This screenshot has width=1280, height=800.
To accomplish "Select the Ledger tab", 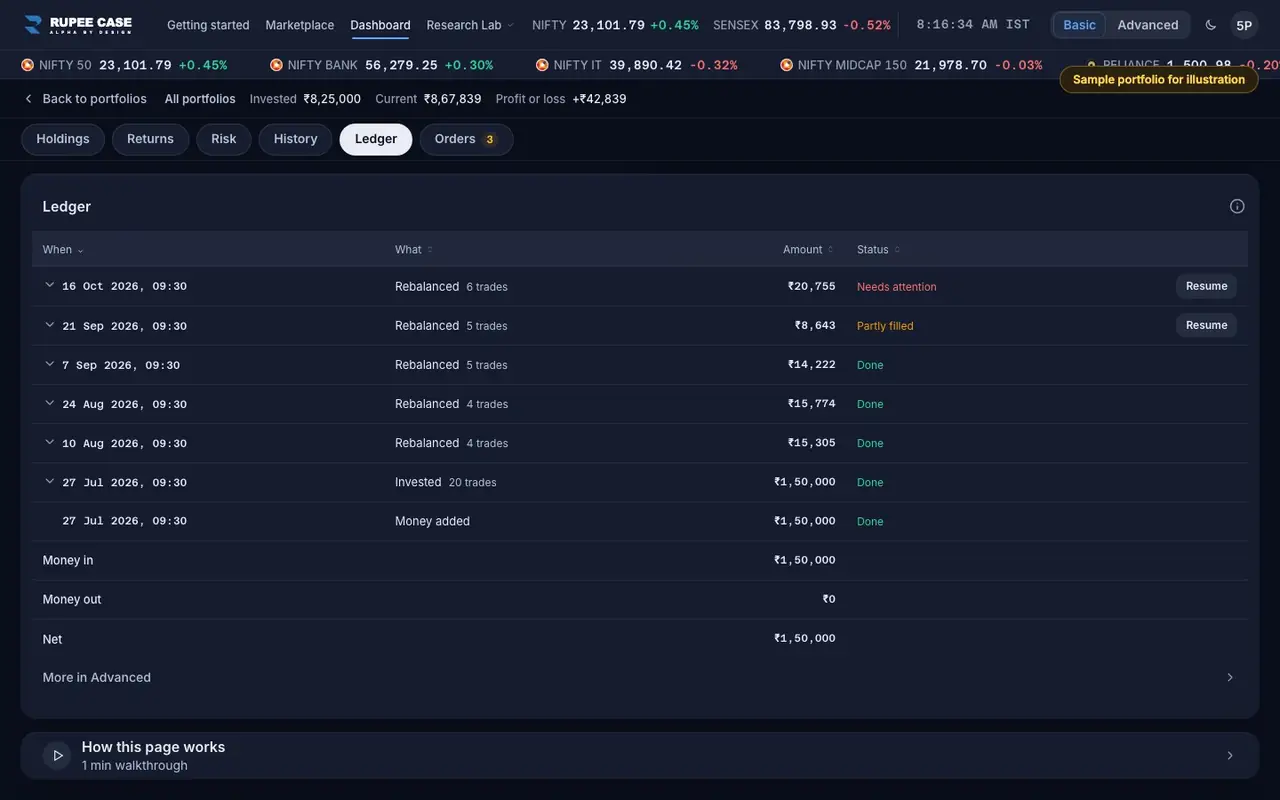I will (376, 140).
